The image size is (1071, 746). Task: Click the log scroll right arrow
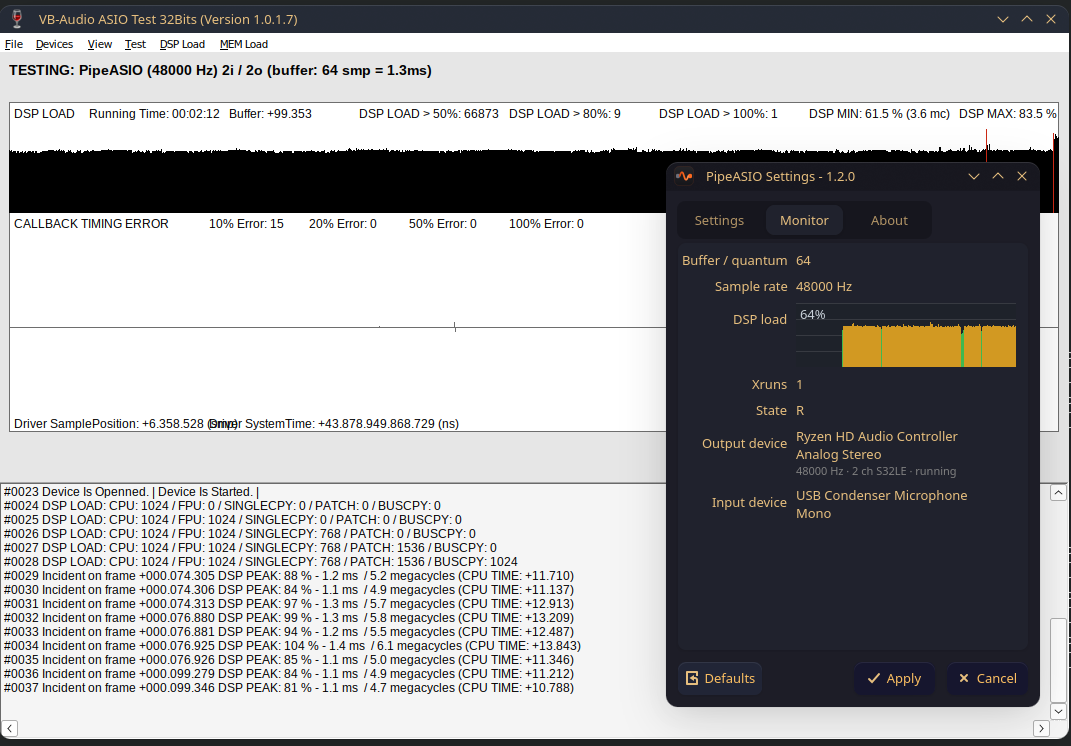pyautogui.click(x=1041, y=728)
